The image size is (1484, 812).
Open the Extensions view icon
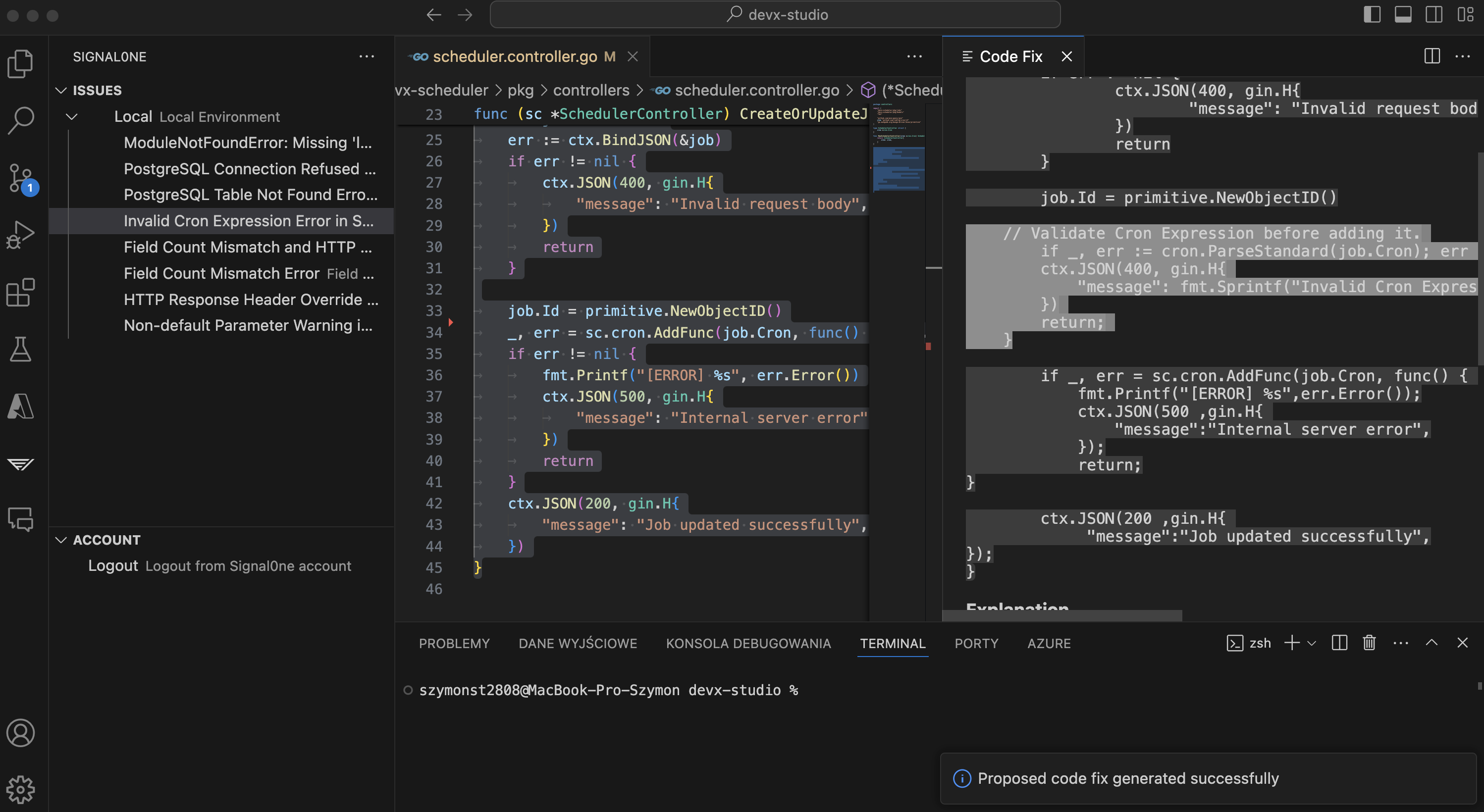[x=21, y=292]
